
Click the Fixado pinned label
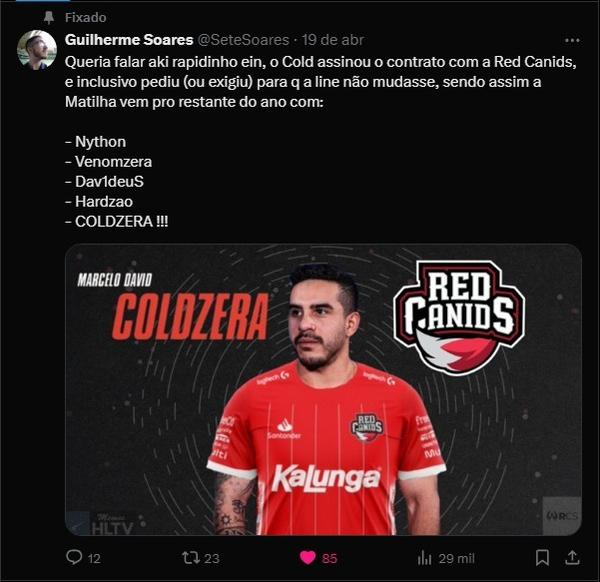86,18
